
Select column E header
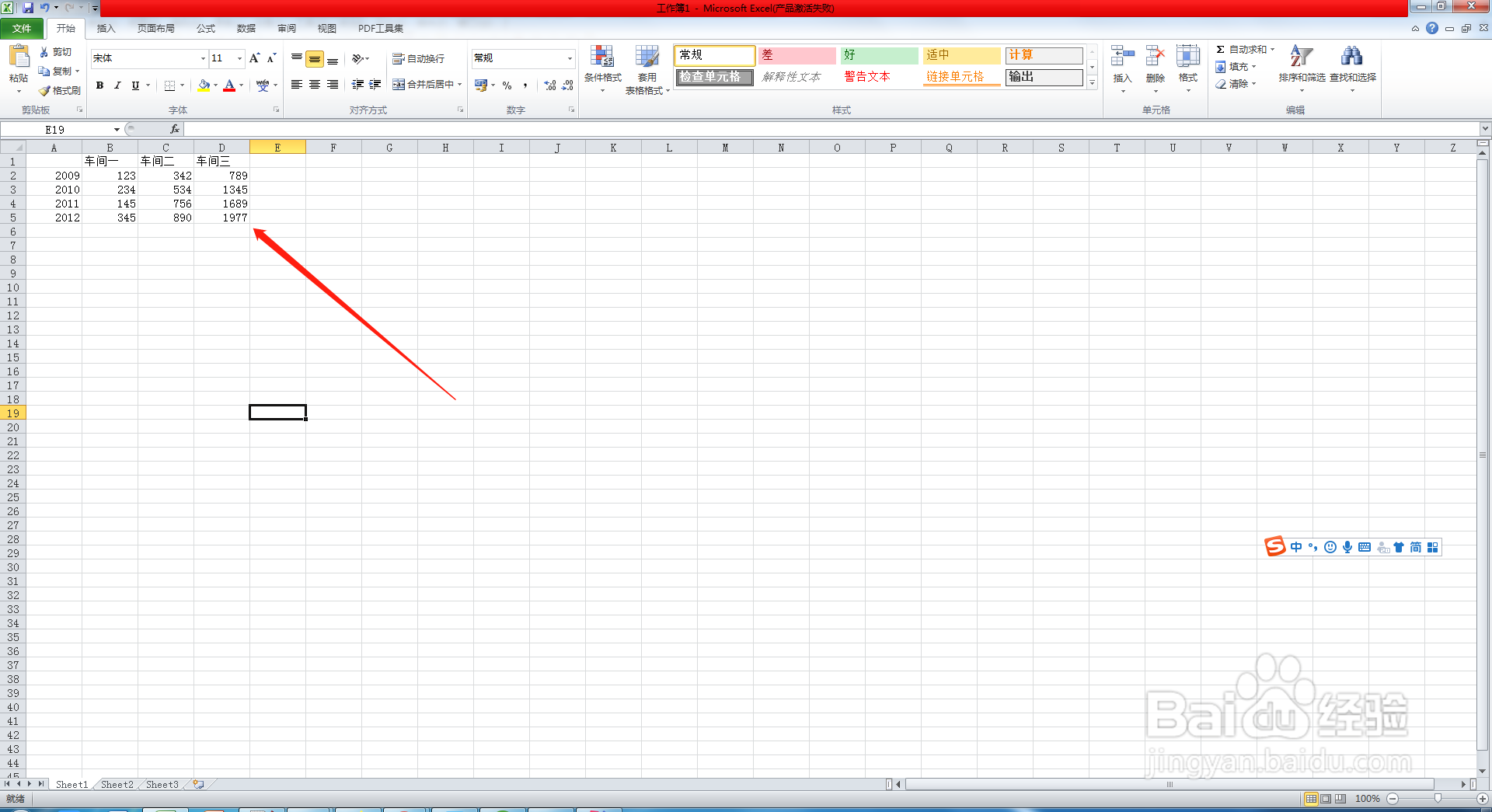coord(277,148)
